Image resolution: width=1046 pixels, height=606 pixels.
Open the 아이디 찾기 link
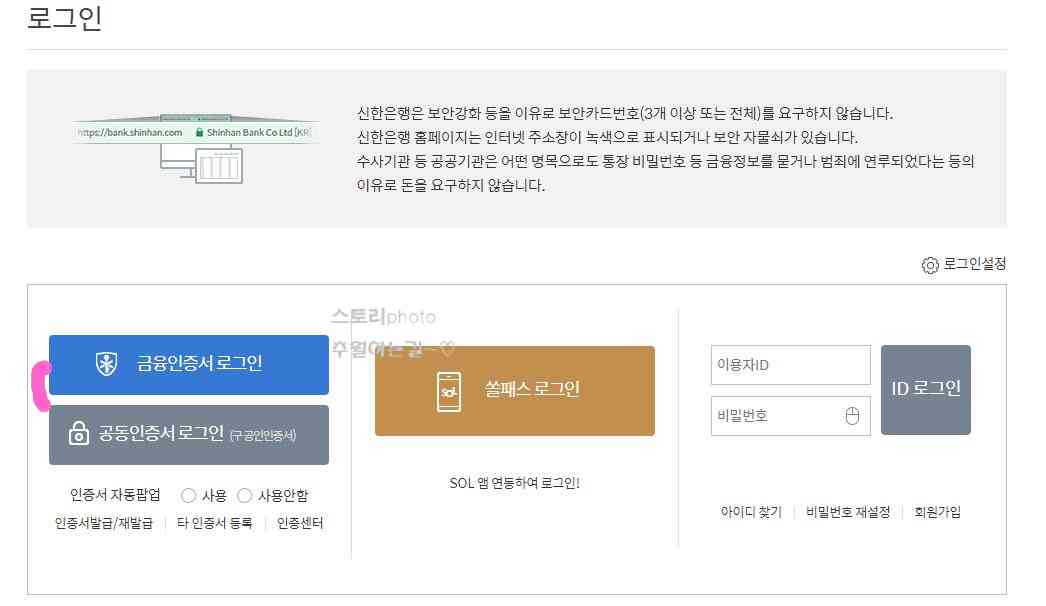tap(751, 512)
